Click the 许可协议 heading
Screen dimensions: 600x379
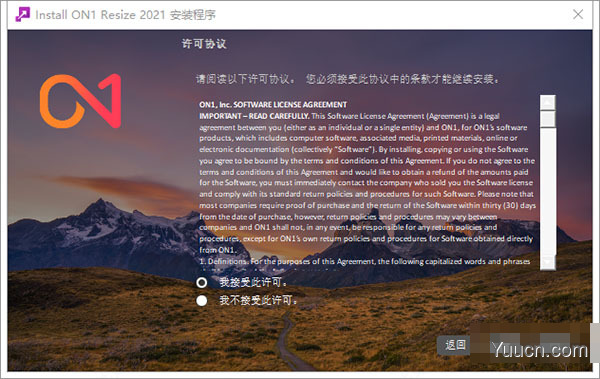[204, 44]
